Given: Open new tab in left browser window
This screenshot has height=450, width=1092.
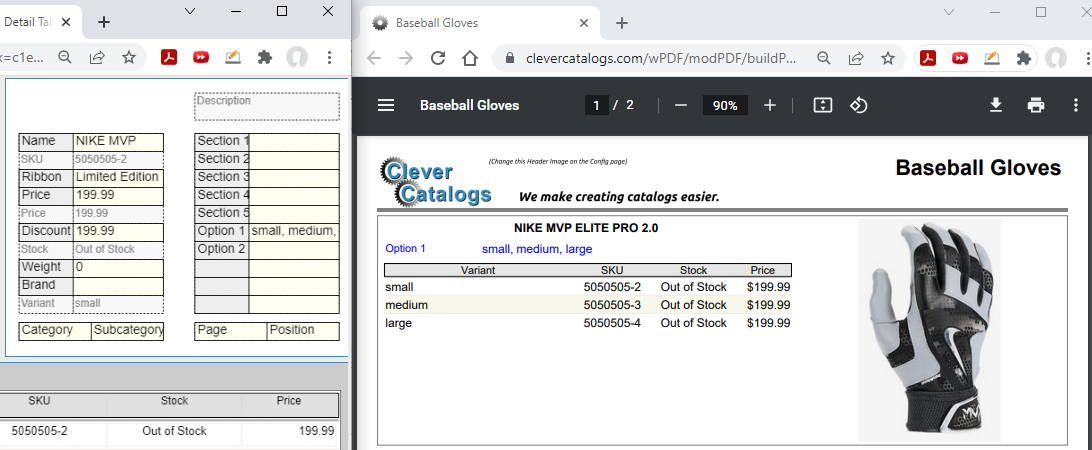Looking at the screenshot, I should (104, 22).
